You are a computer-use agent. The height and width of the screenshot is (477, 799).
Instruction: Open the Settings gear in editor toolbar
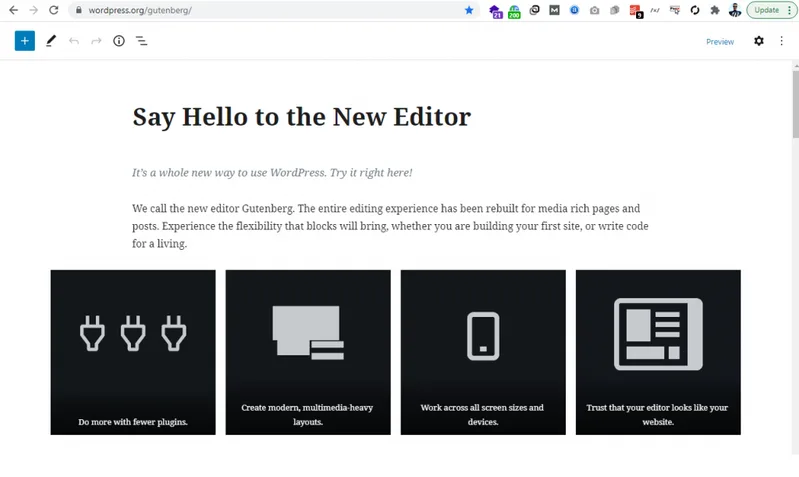pos(759,41)
